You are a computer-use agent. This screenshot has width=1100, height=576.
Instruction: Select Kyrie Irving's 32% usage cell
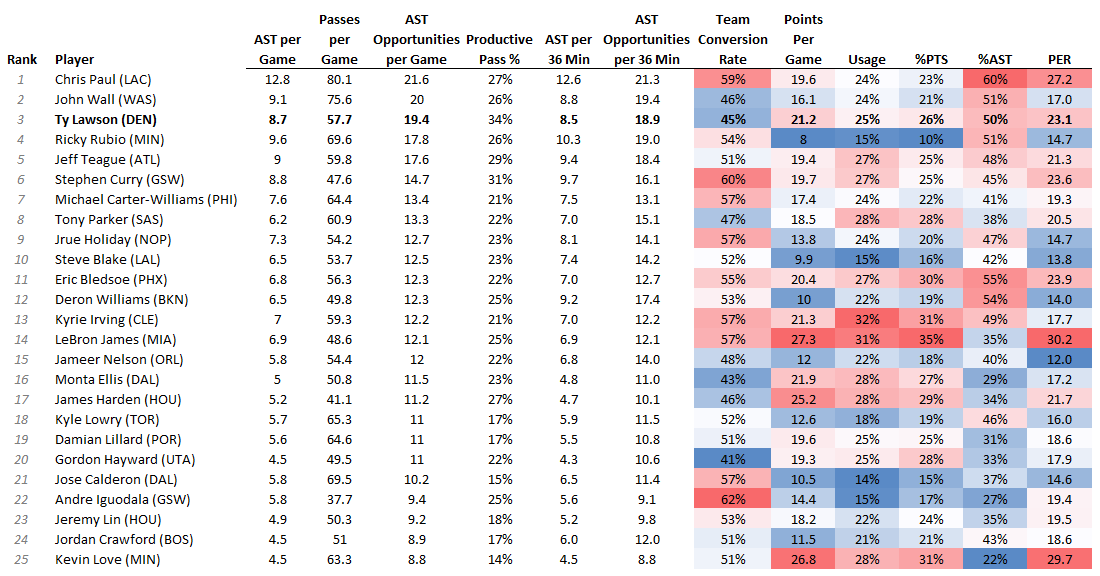point(866,320)
